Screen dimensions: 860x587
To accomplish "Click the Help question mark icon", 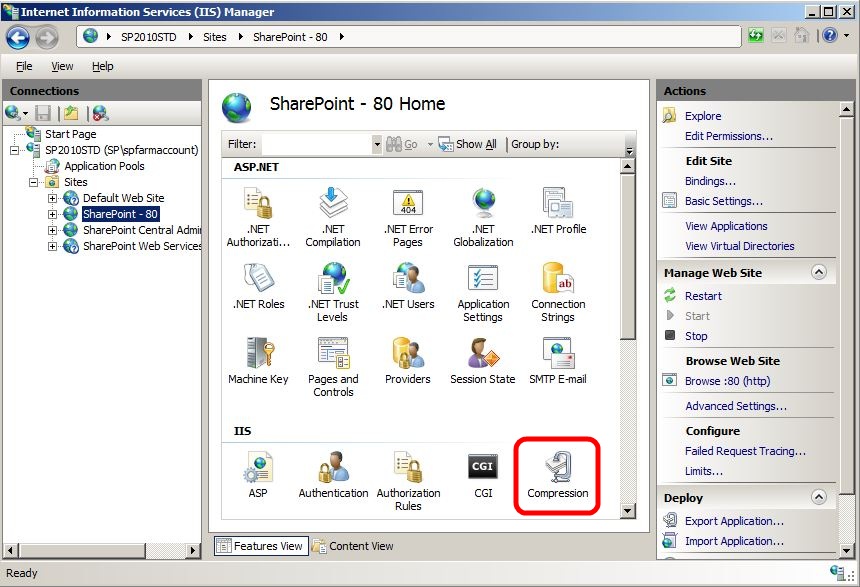I will [830, 36].
